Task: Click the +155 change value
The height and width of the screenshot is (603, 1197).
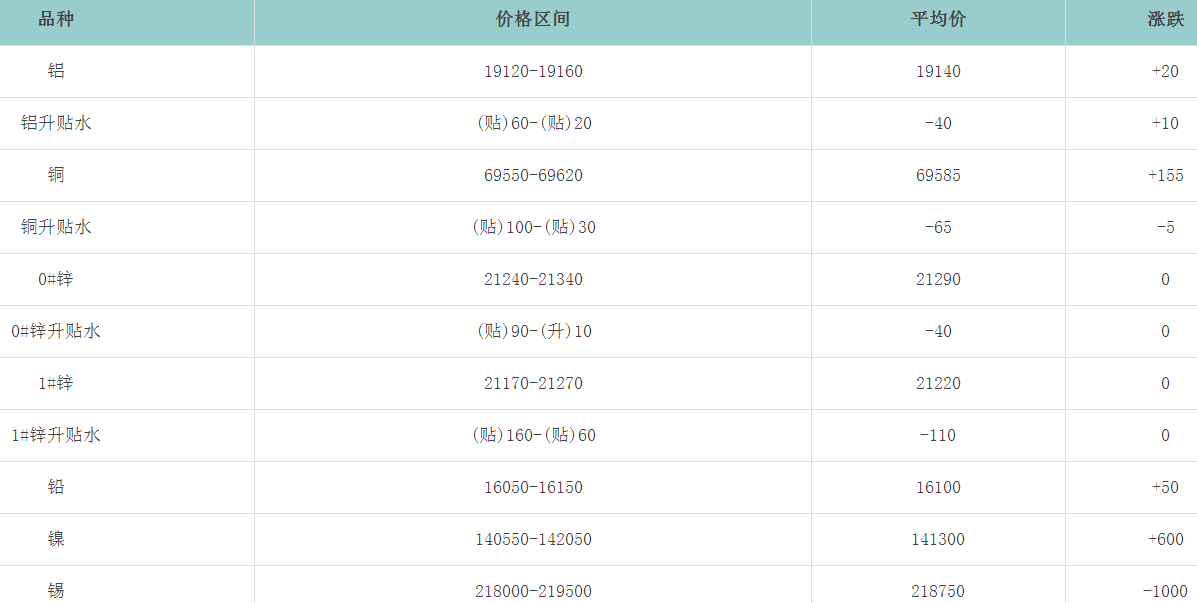Action: [1165, 176]
